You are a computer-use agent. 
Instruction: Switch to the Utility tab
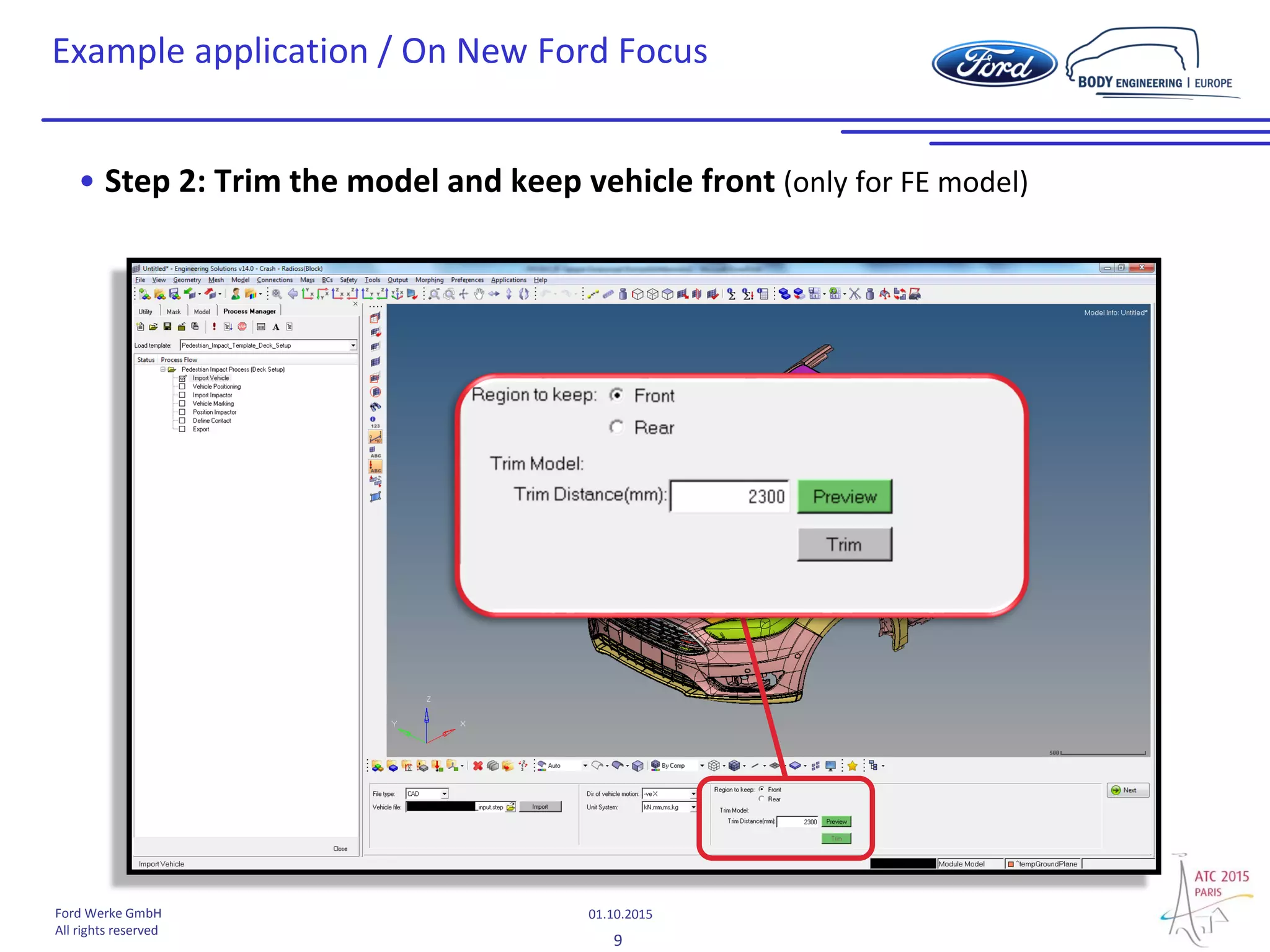(146, 312)
